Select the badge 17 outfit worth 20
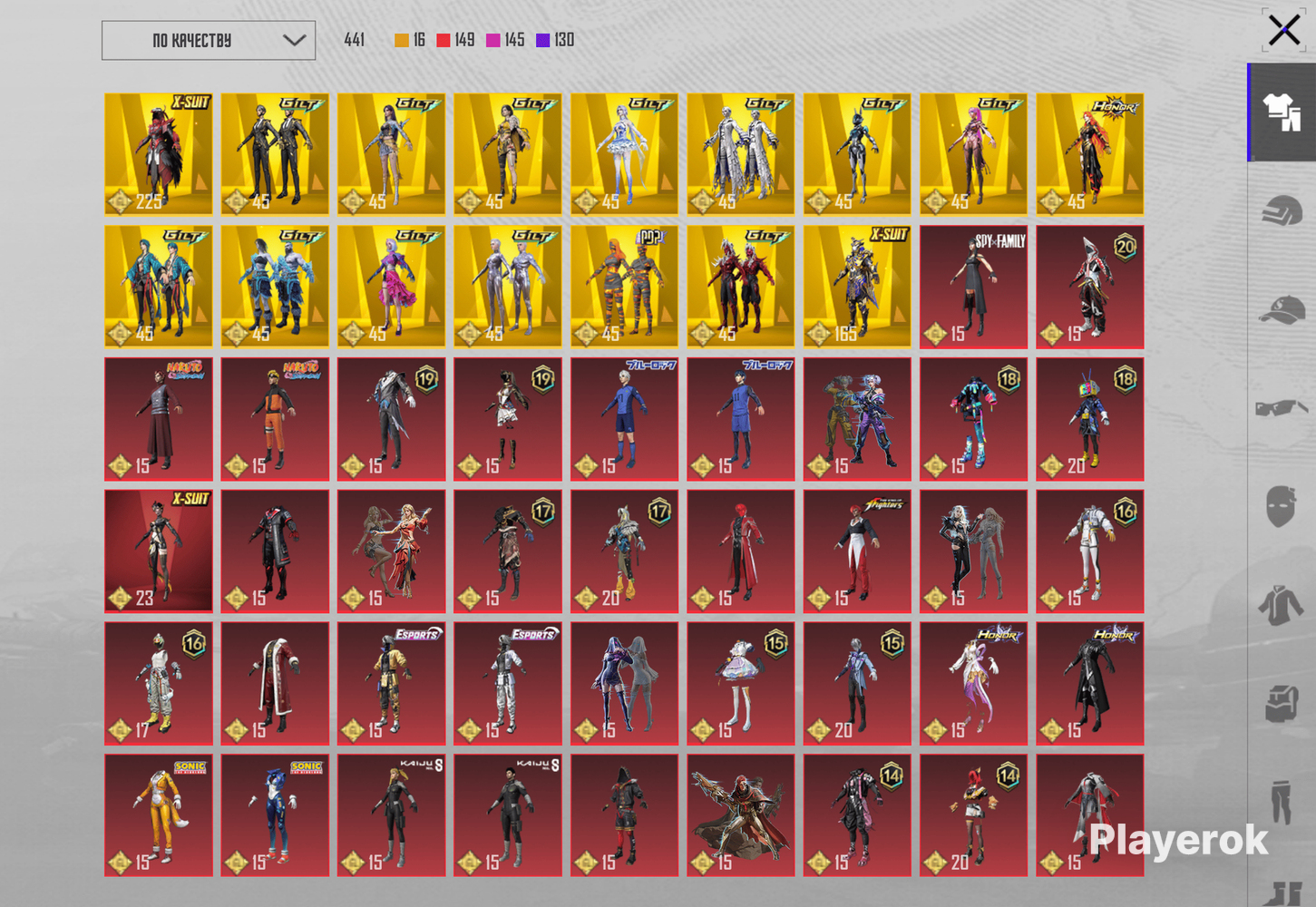Image resolution: width=1316 pixels, height=907 pixels. click(x=624, y=551)
